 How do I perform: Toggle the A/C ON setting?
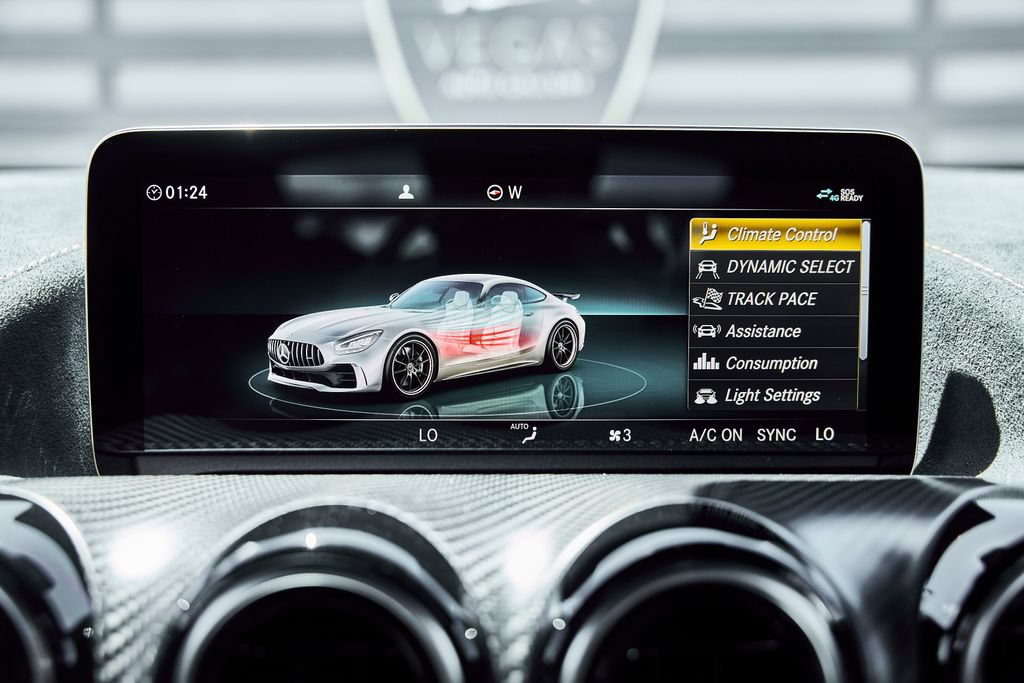[716, 435]
